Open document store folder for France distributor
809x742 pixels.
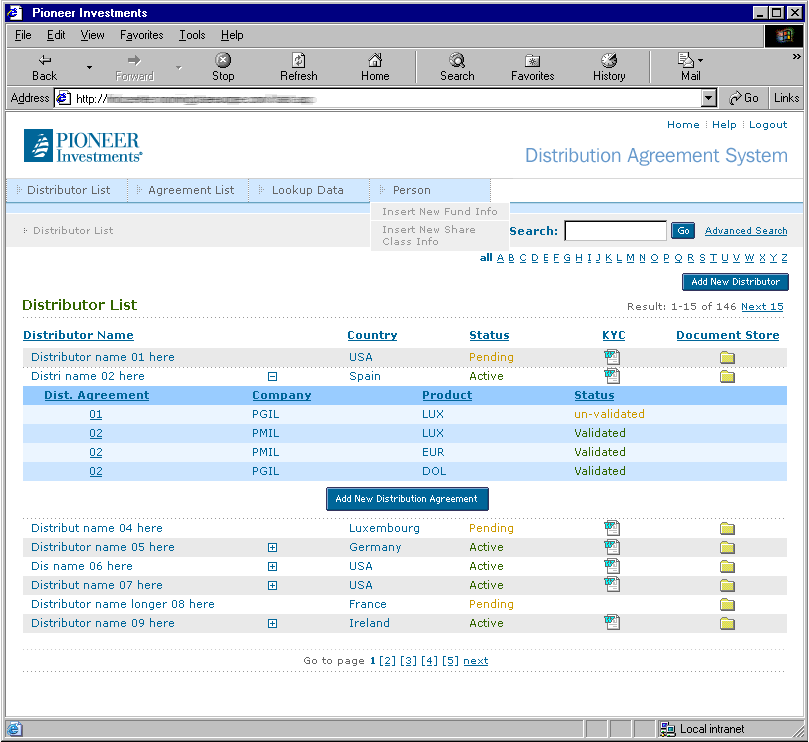tap(727, 605)
